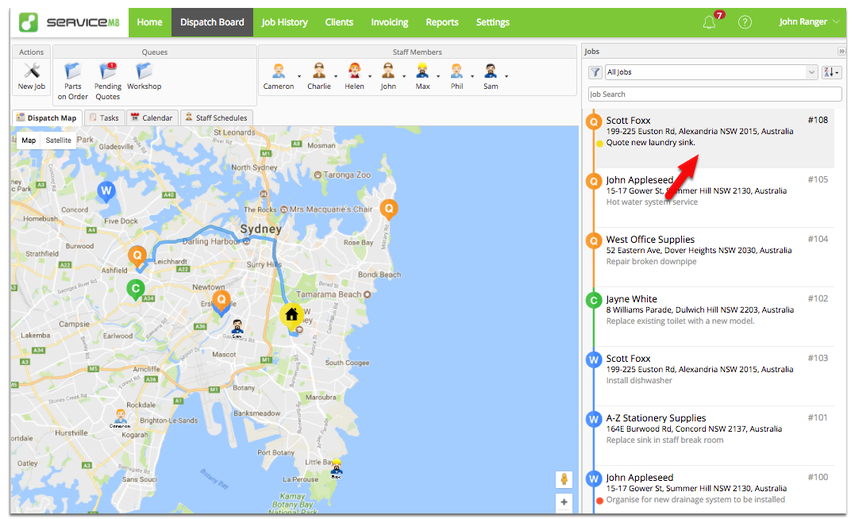Select staff member Helen avatar
The image size is (855, 519).
[x=354, y=71]
